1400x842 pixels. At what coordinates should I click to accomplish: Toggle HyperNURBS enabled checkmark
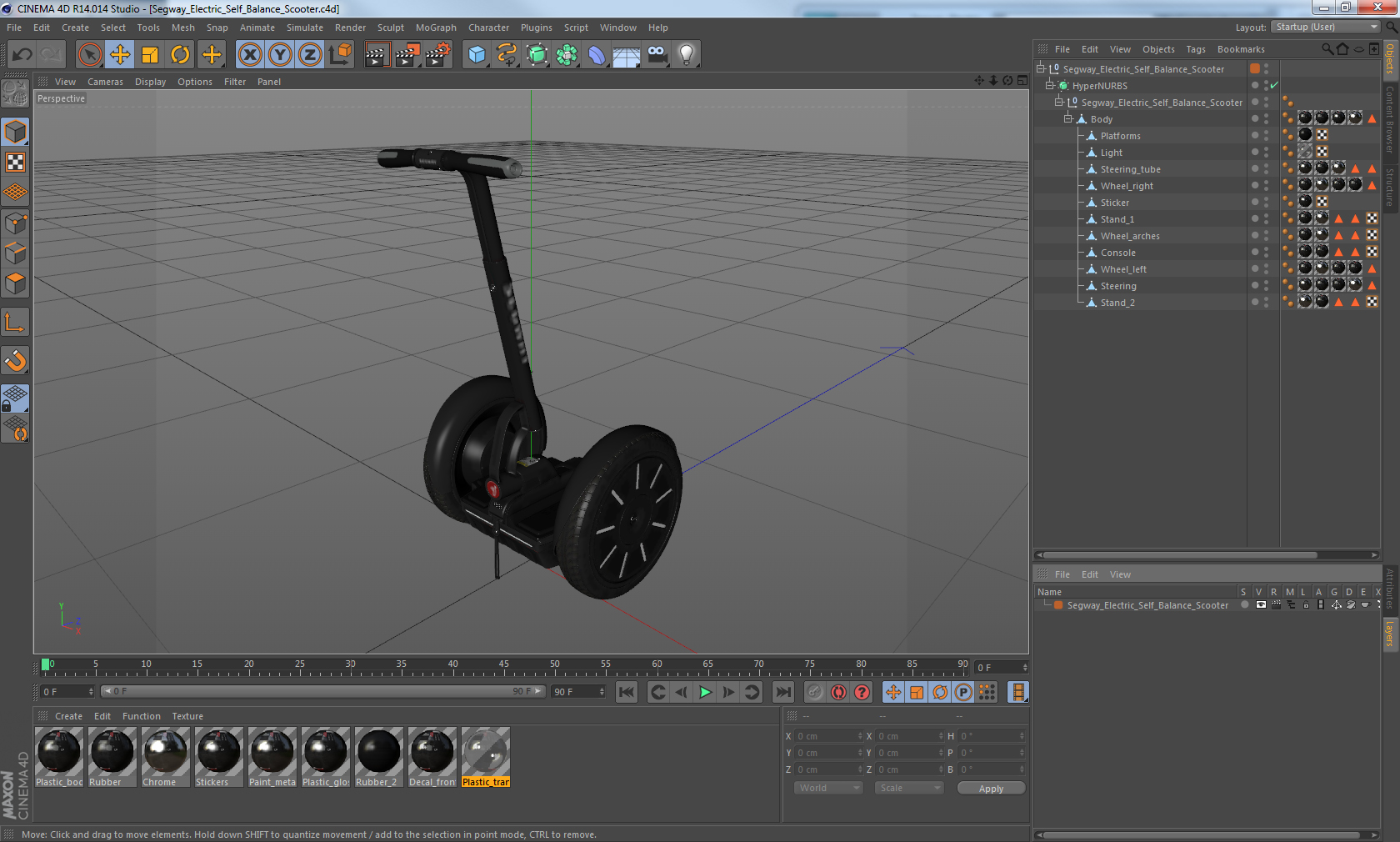click(1274, 85)
